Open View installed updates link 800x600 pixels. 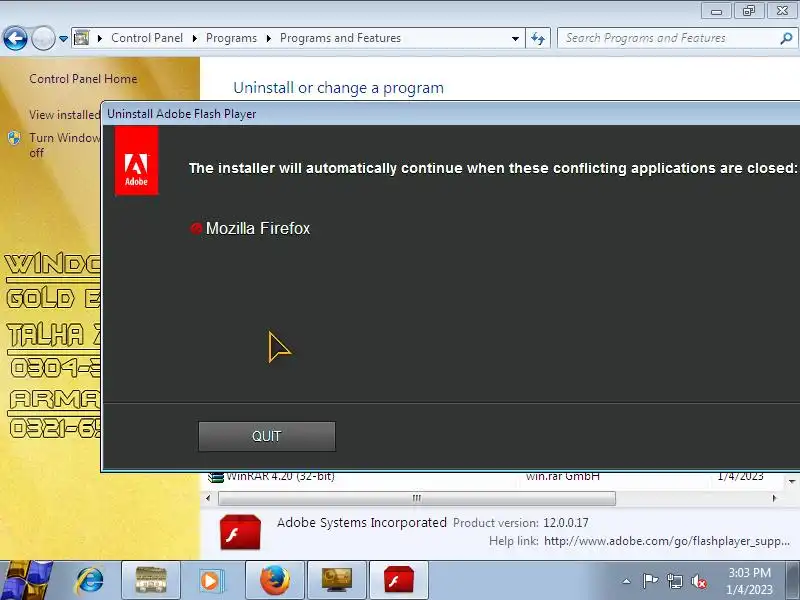[x=65, y=115]
